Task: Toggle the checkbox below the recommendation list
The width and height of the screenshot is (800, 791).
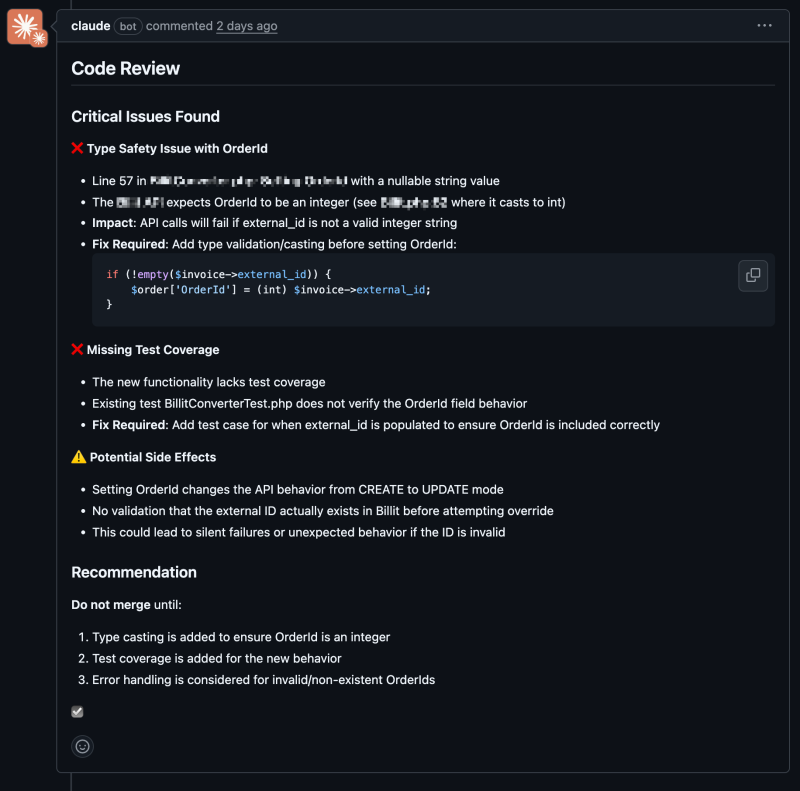Action: pos(77,712)
